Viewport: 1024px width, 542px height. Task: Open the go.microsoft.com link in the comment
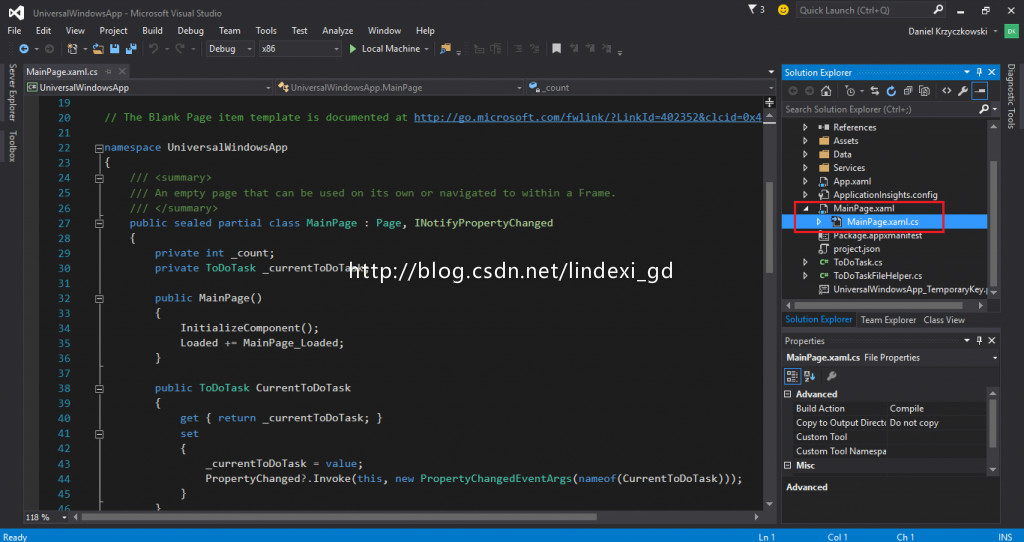click(x=588, y=118)
